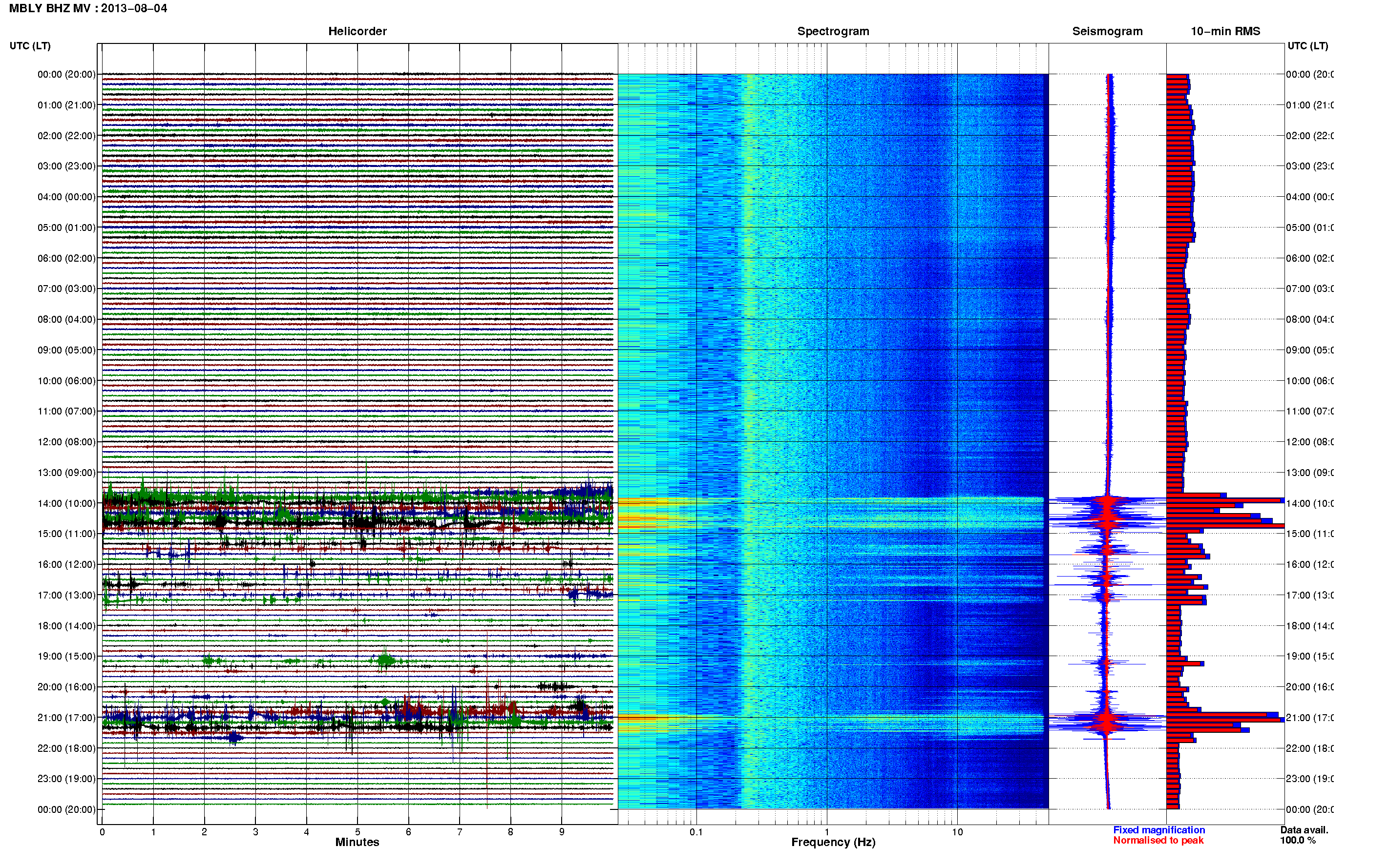Click the right-side '09:00 (05:' time label
The height and width of the screenshot is (868, 1389).
pos(1310,350)
